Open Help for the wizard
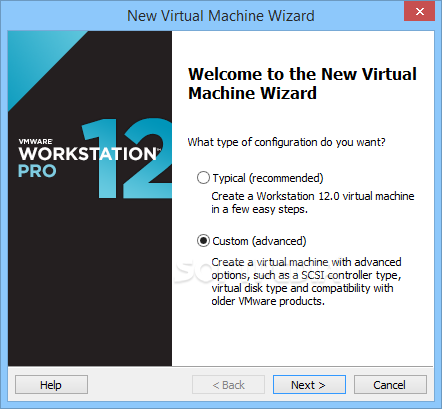Screen dimensions: 442x409 (51, 385)
